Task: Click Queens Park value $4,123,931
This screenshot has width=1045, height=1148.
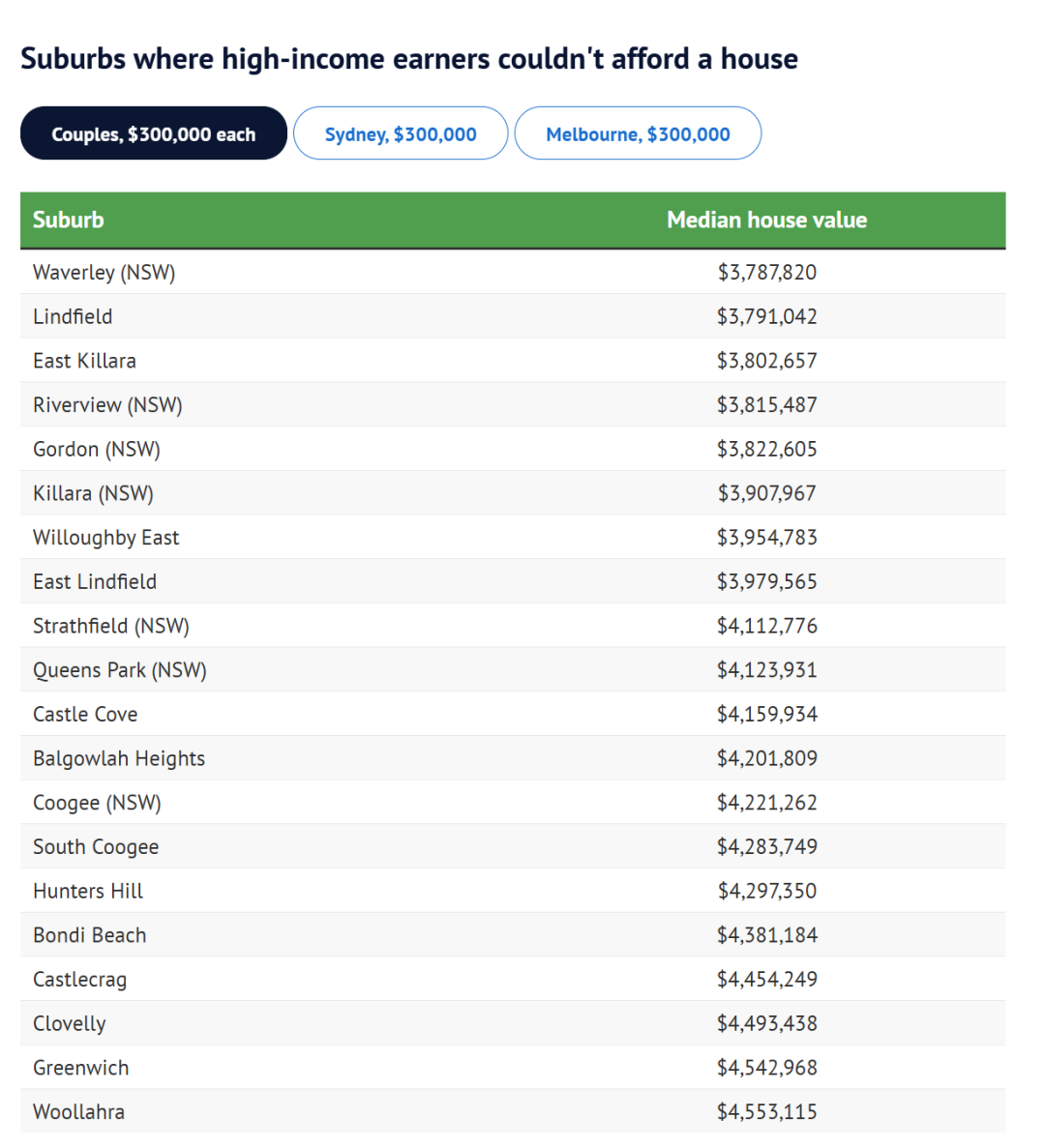Action: point(766,670)
